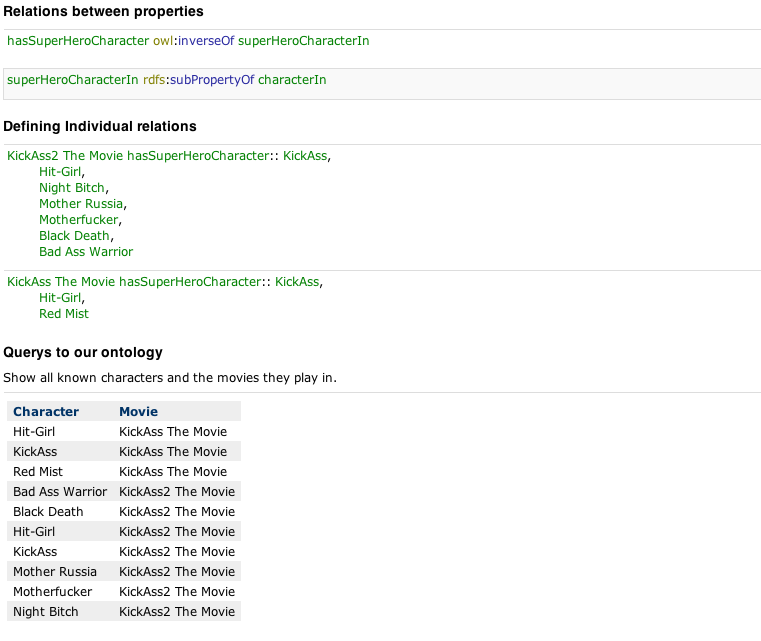This screenshot has width=761, height=641.
Task: Sort table by Character column header
Action: click(x=46, y=411)
